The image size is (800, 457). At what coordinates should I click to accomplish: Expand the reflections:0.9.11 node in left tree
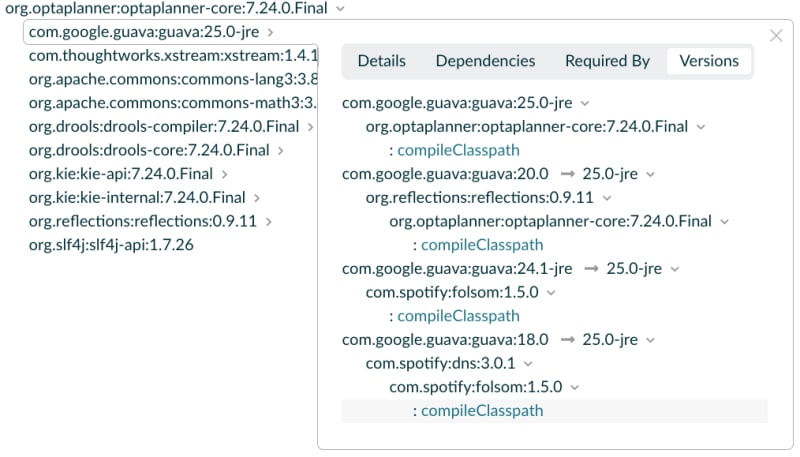pyautogui.click(x=269, y=221)
